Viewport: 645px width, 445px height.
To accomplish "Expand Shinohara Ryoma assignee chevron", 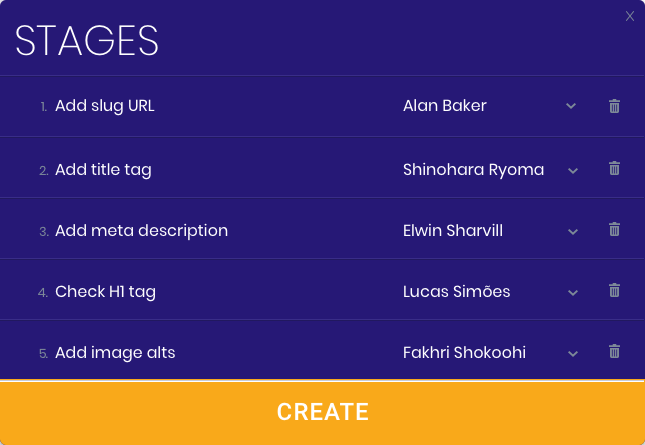I will click(573, 170).
